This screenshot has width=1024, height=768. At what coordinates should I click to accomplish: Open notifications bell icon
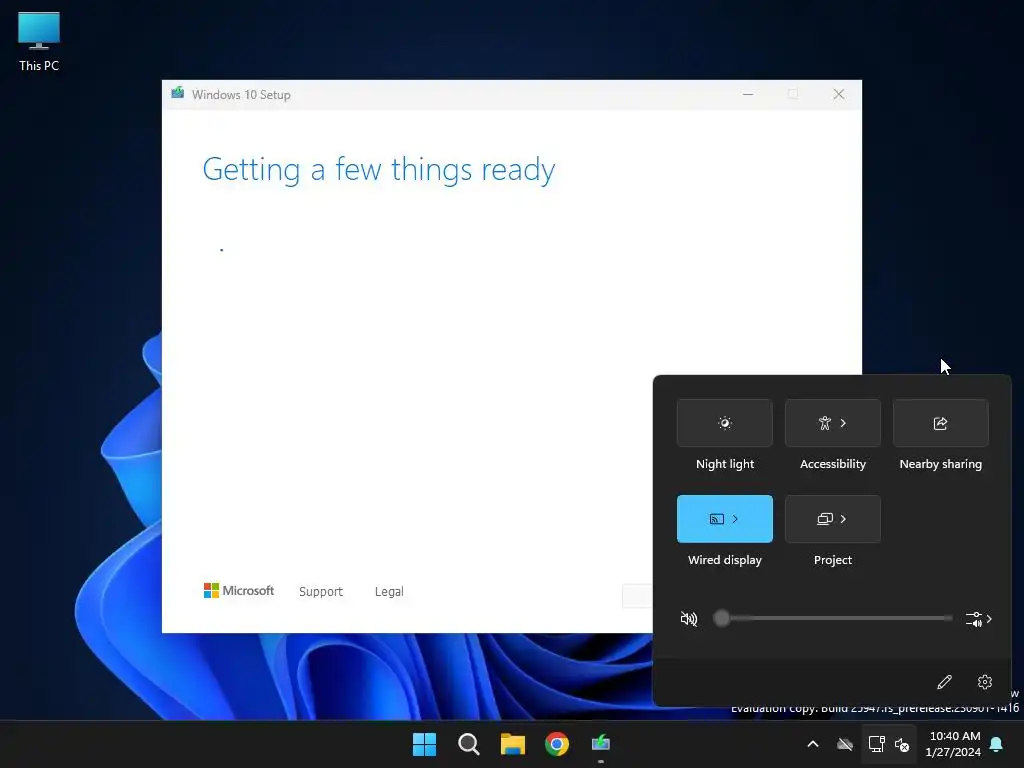tap(997, 744)
